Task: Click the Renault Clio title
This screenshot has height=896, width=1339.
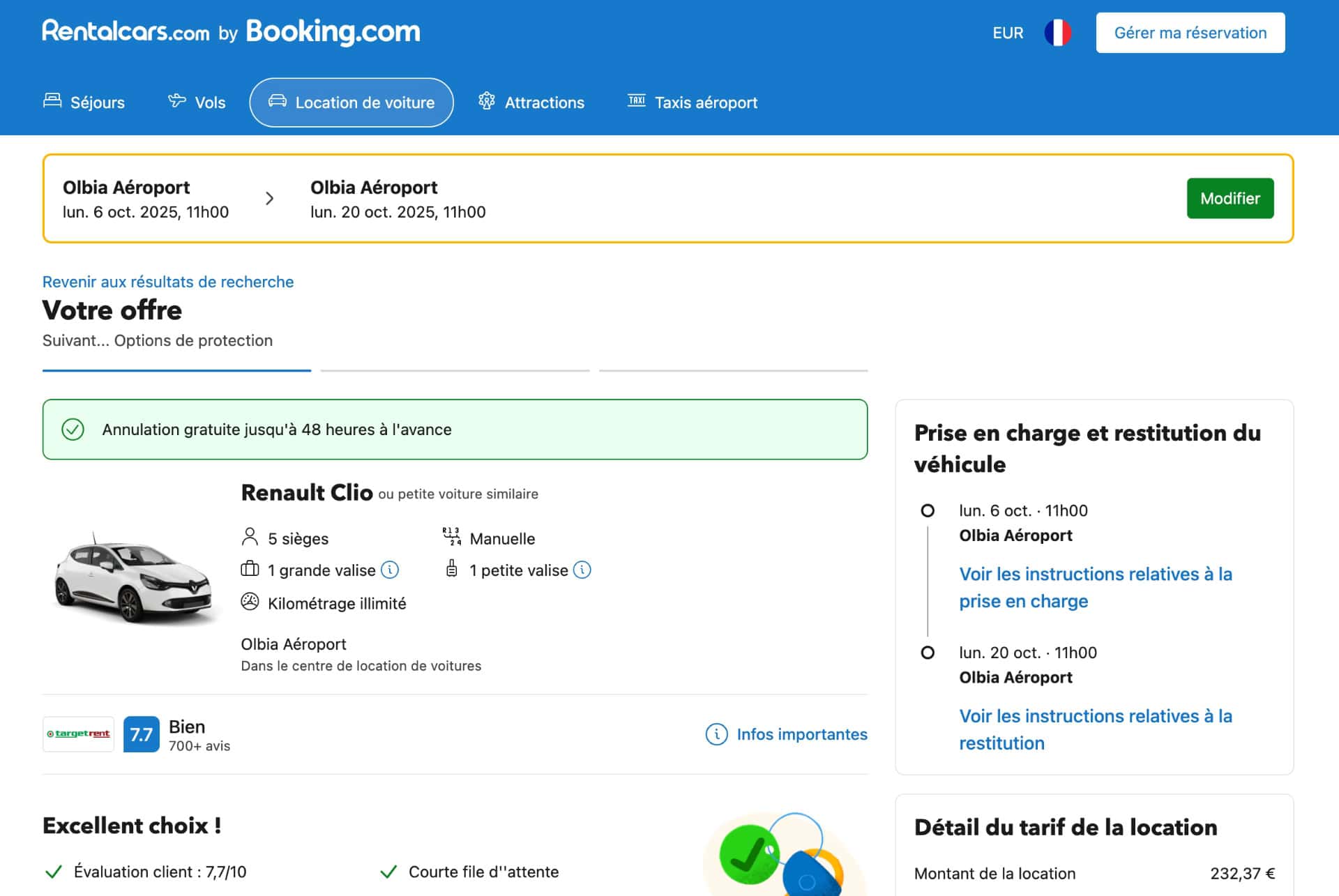Action: [307, 492]
